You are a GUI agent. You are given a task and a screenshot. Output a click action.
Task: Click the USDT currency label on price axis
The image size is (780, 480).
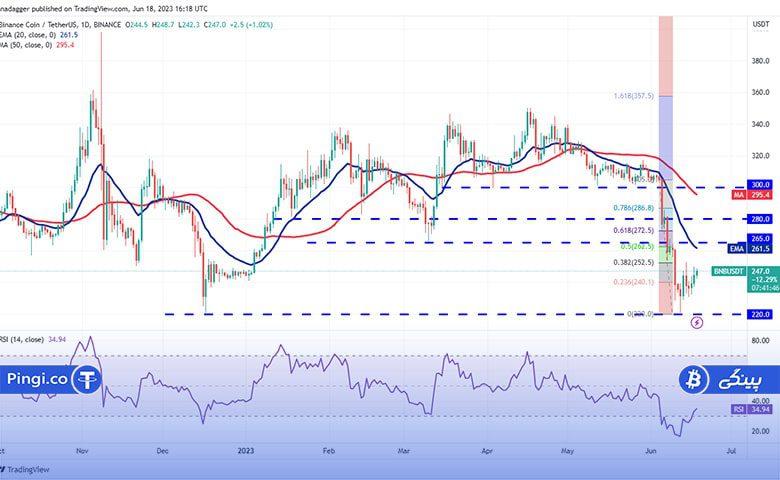761,24
